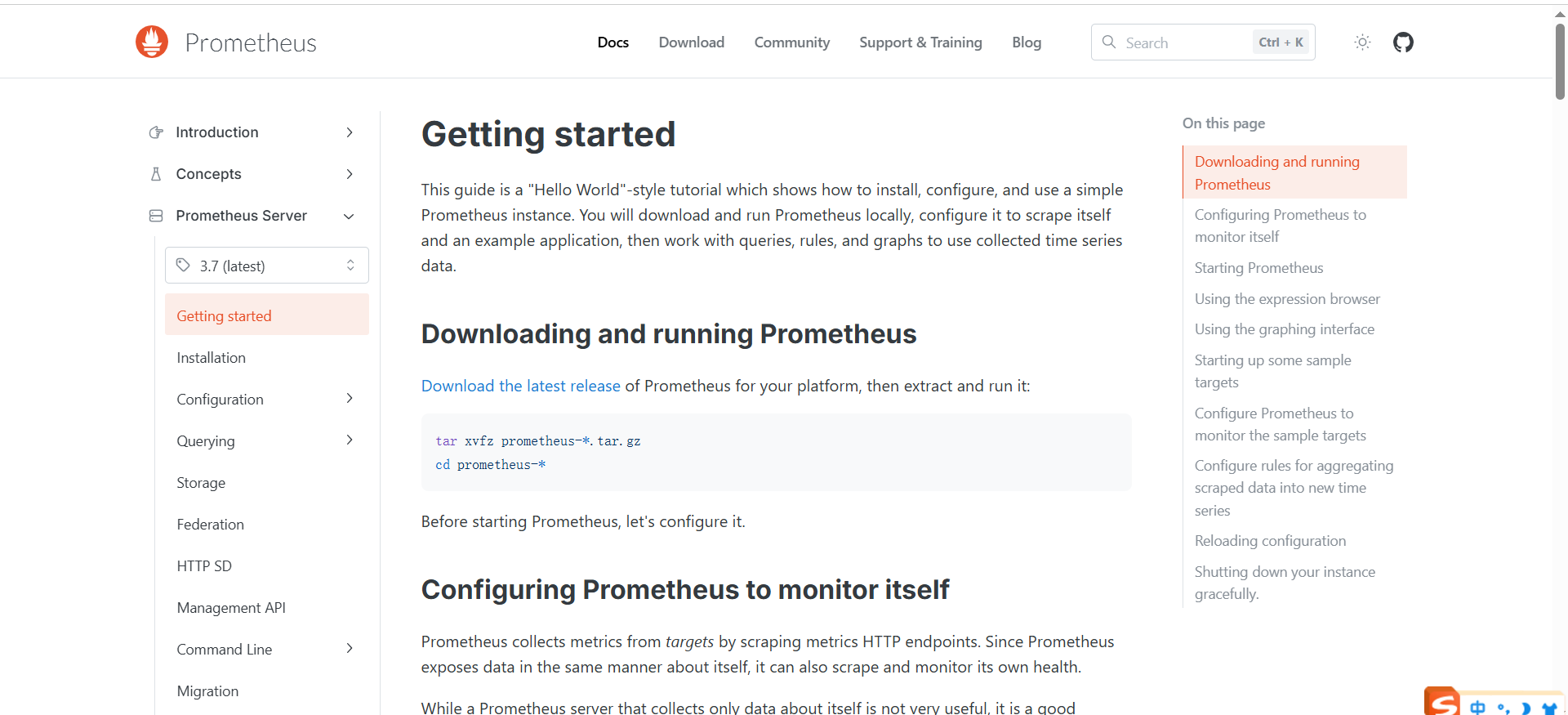This screenshot has width=1568, height=715.
Task: Jump to 'Using the expression browser'
Action: pyautogui.click(x=1287, y=299)
